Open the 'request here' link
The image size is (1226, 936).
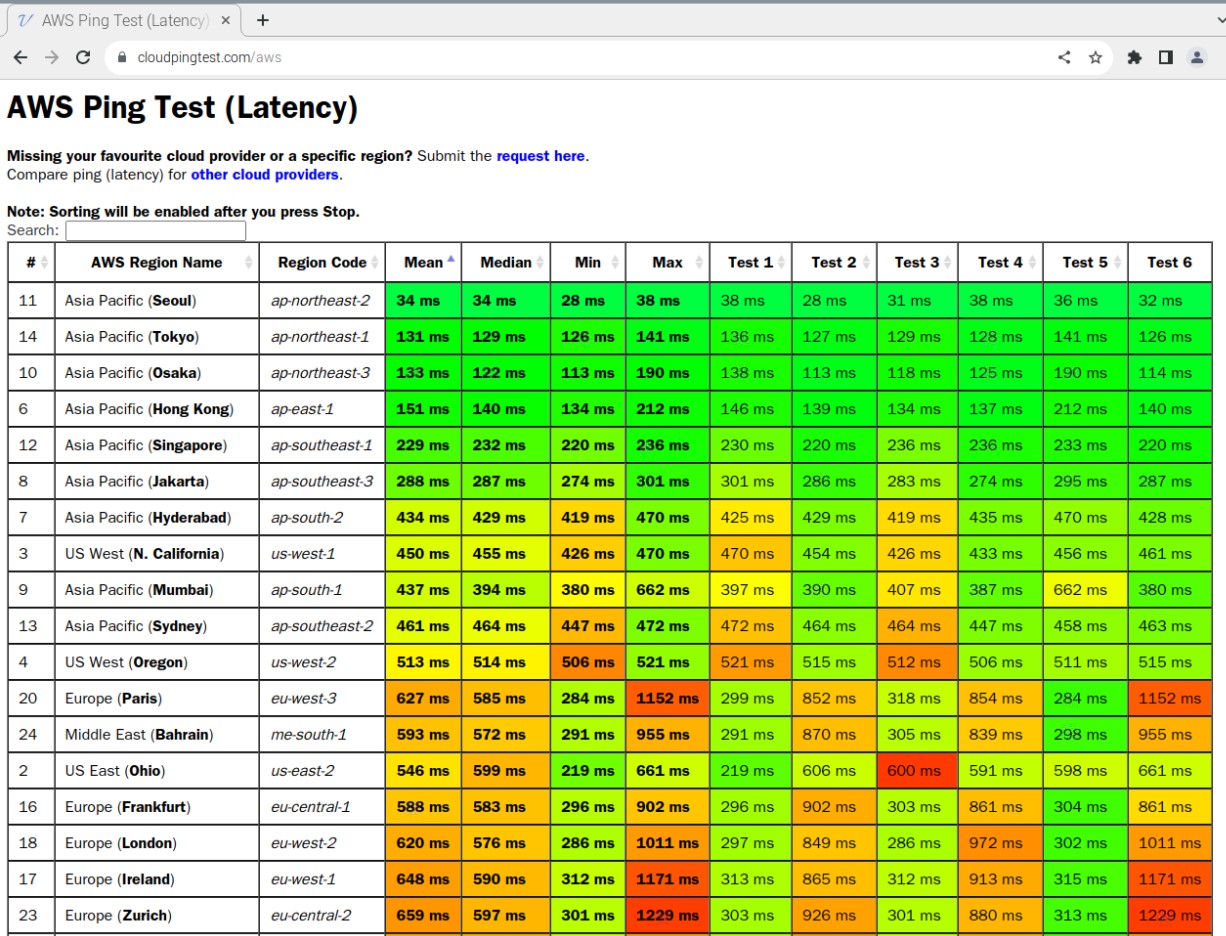point(540,156)
